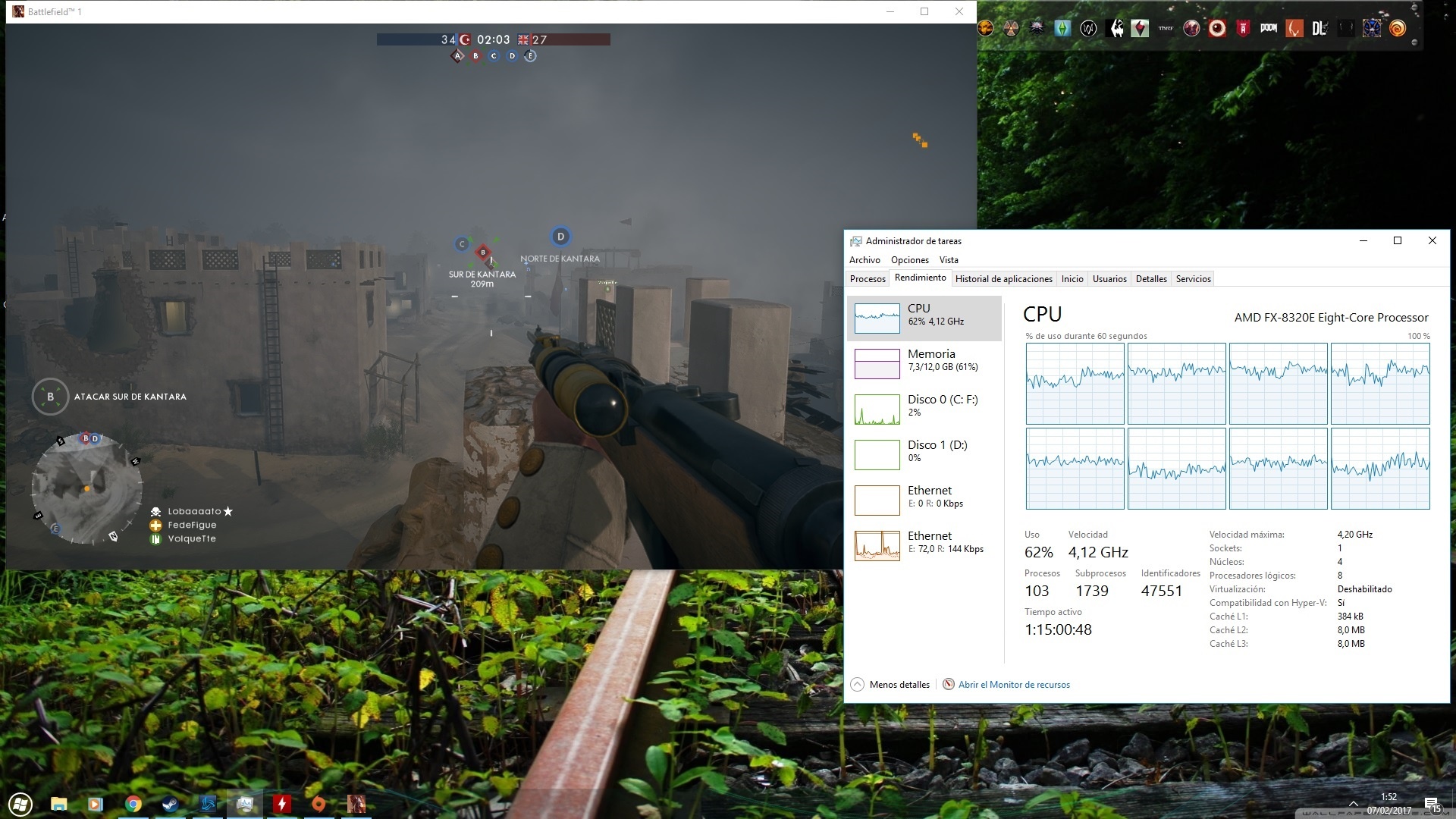Click Virtualización Deshabilitado value

(x=1364, y=589)
